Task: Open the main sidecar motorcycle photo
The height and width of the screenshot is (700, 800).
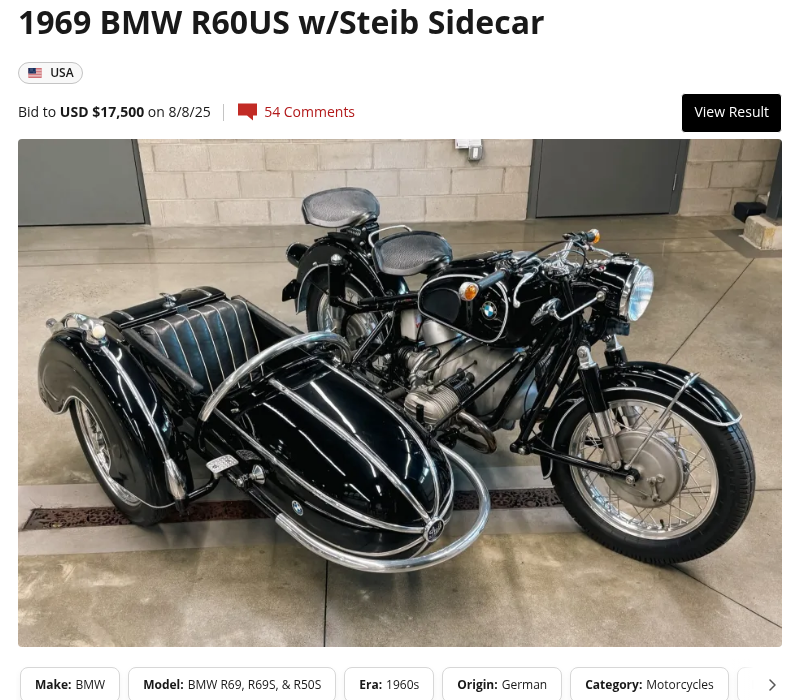Action: [399, 393]
